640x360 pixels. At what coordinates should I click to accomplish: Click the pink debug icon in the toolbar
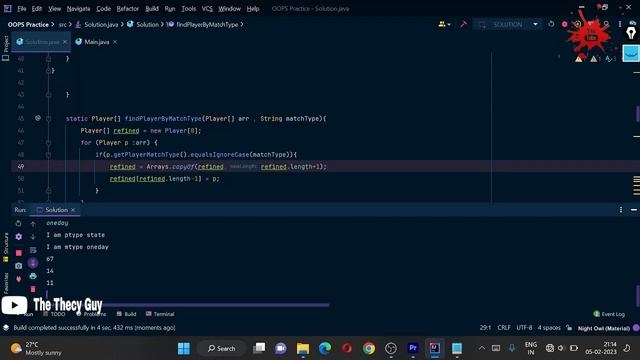tap(564, 24)
